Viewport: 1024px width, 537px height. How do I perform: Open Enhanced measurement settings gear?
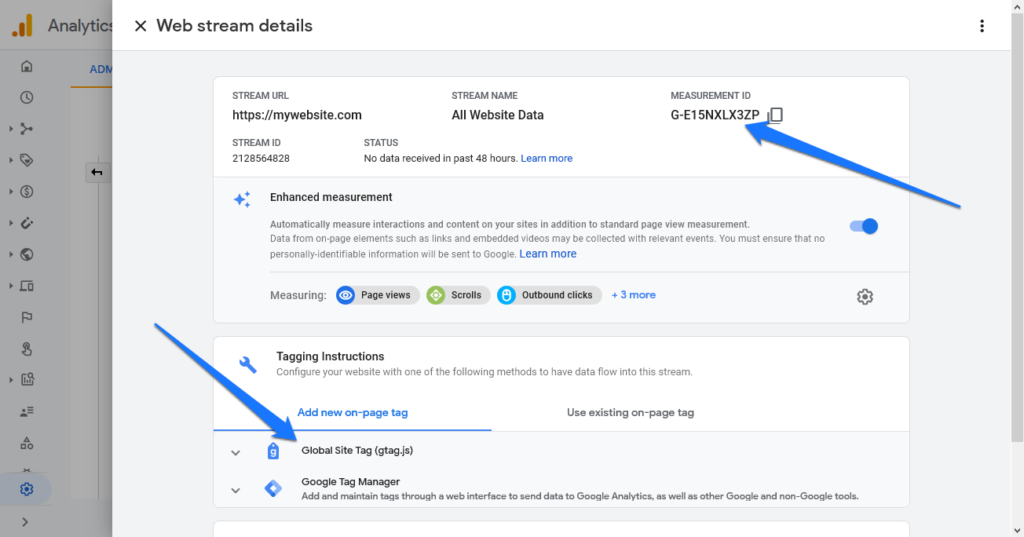tap(865, 297)
